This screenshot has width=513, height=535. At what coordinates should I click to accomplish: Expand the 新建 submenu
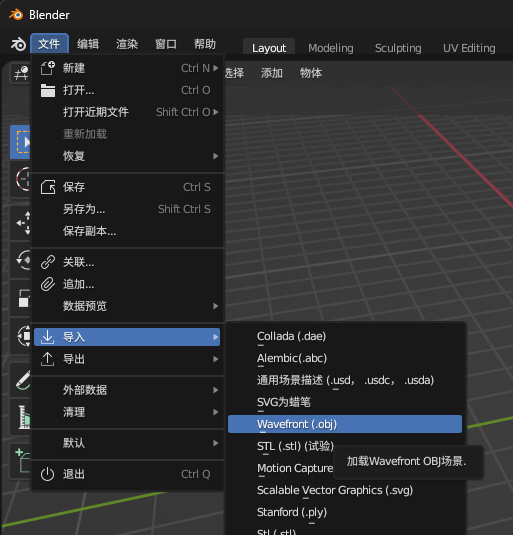127,68
